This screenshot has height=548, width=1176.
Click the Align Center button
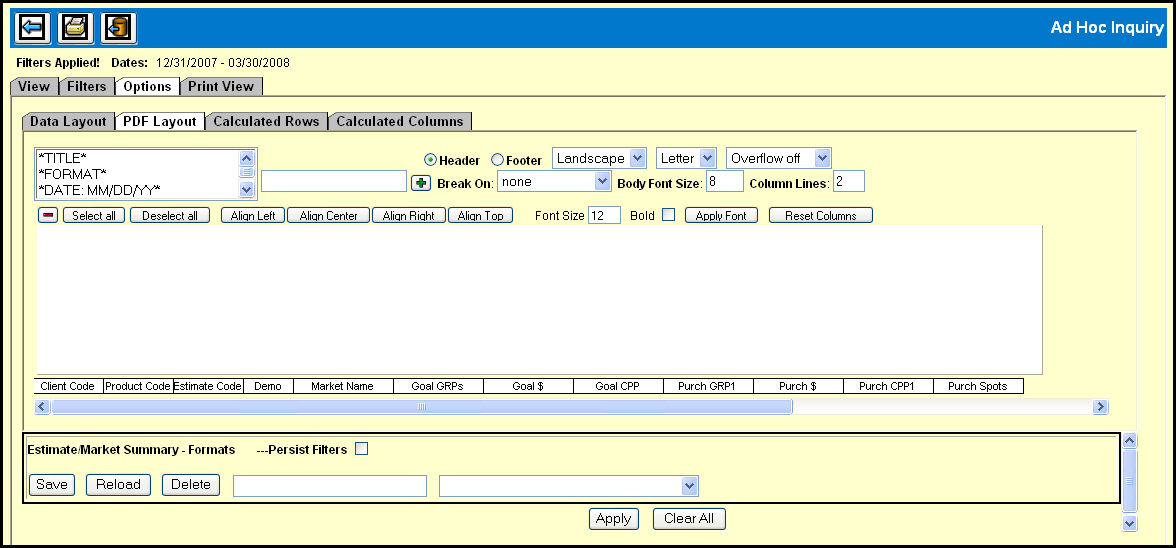(328, 216)
